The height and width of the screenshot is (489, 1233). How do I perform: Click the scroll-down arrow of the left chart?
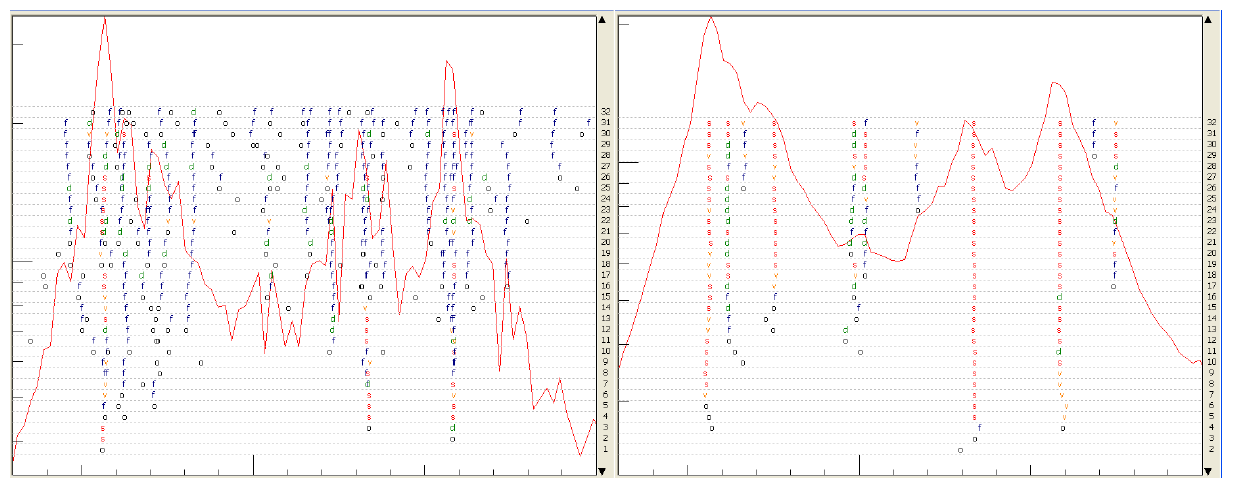point(603,467)
